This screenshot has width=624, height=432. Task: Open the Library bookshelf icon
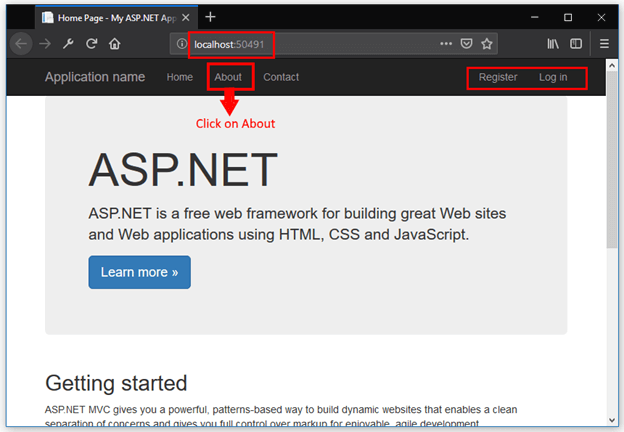coord(553,43)
